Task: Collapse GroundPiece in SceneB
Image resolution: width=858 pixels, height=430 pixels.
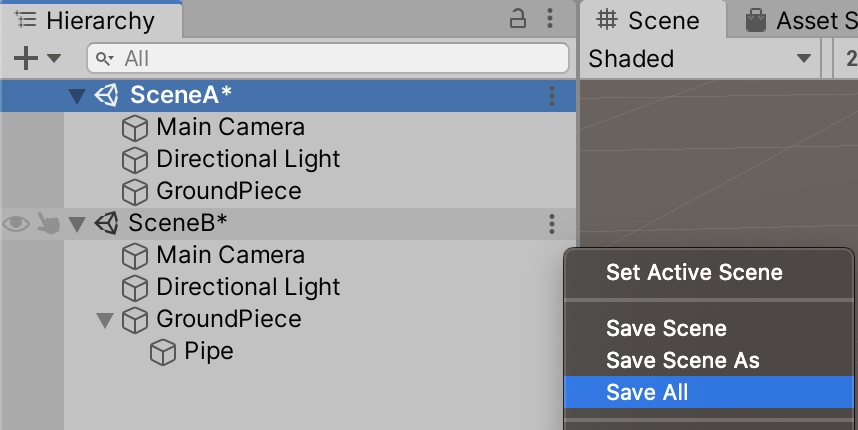Action: point(104,320)
